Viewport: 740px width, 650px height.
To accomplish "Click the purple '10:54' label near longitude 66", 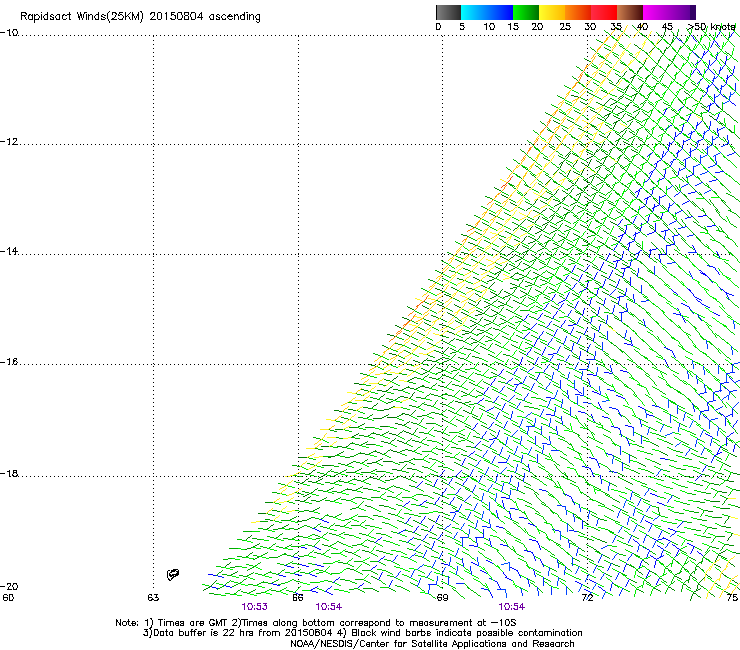I will pyautogui.click(x=328, y=607).
